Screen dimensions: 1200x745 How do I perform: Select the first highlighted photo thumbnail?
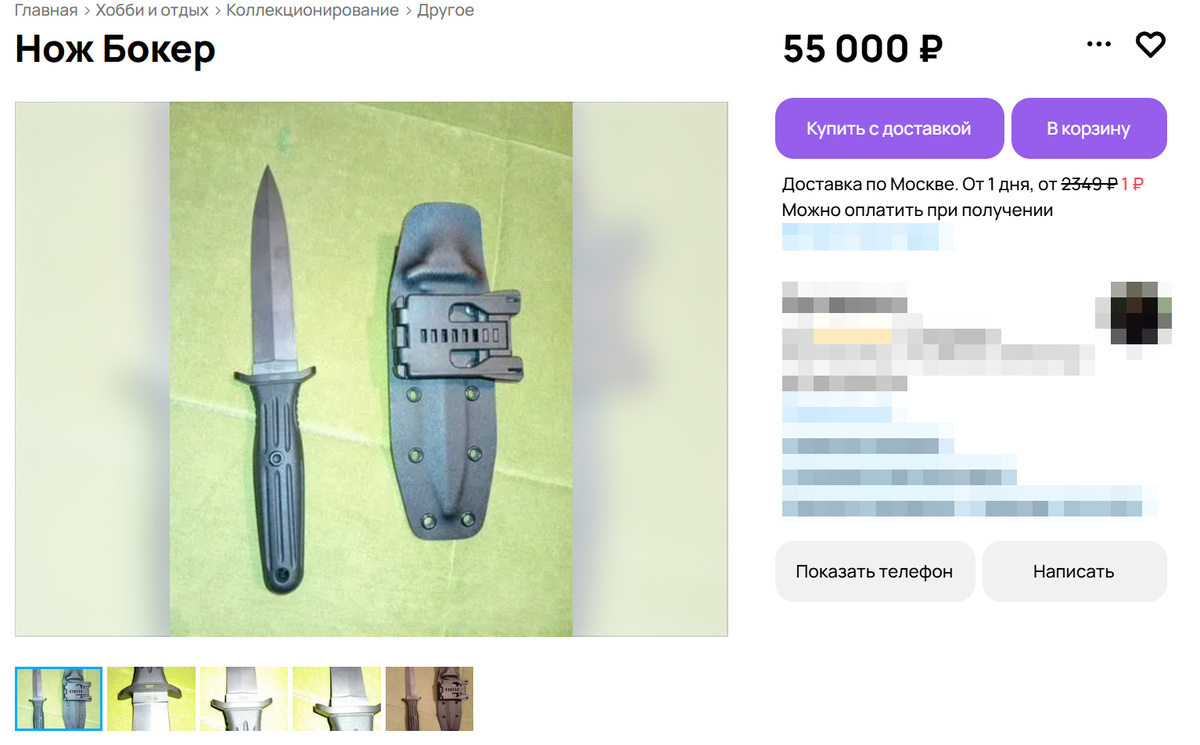[58, 699]
